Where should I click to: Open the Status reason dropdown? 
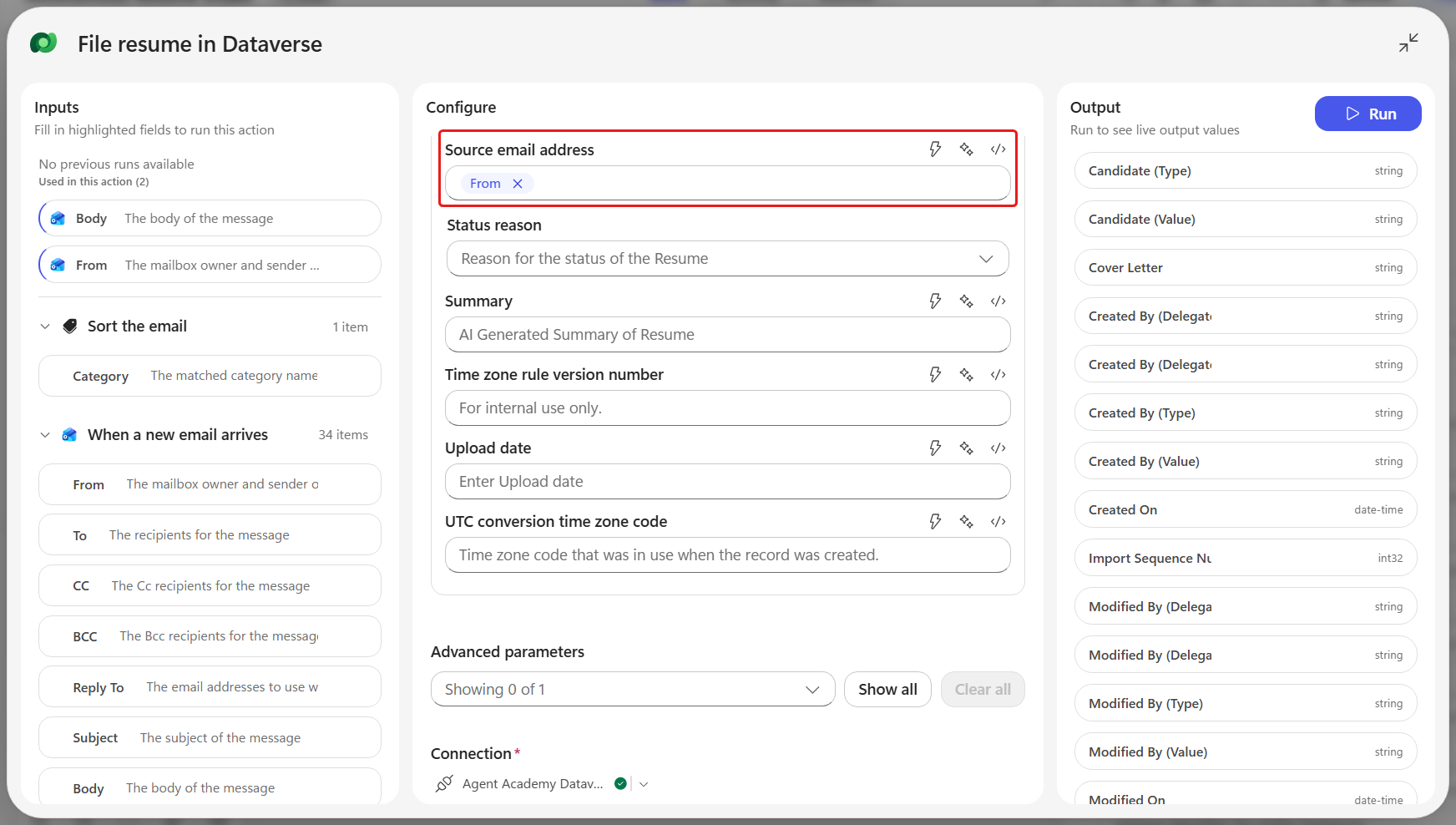(728, 259)
